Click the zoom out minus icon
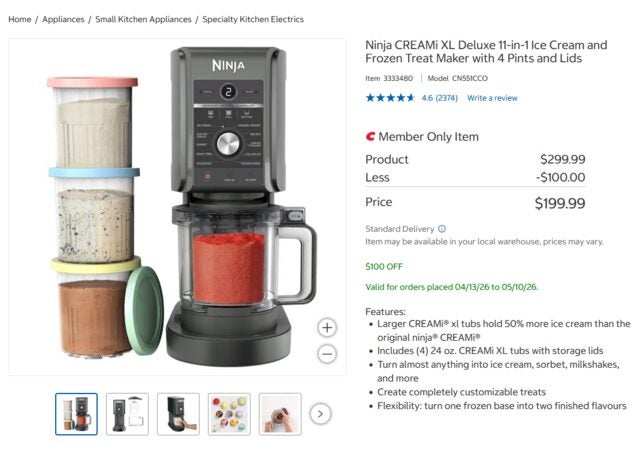 point(327,353)
